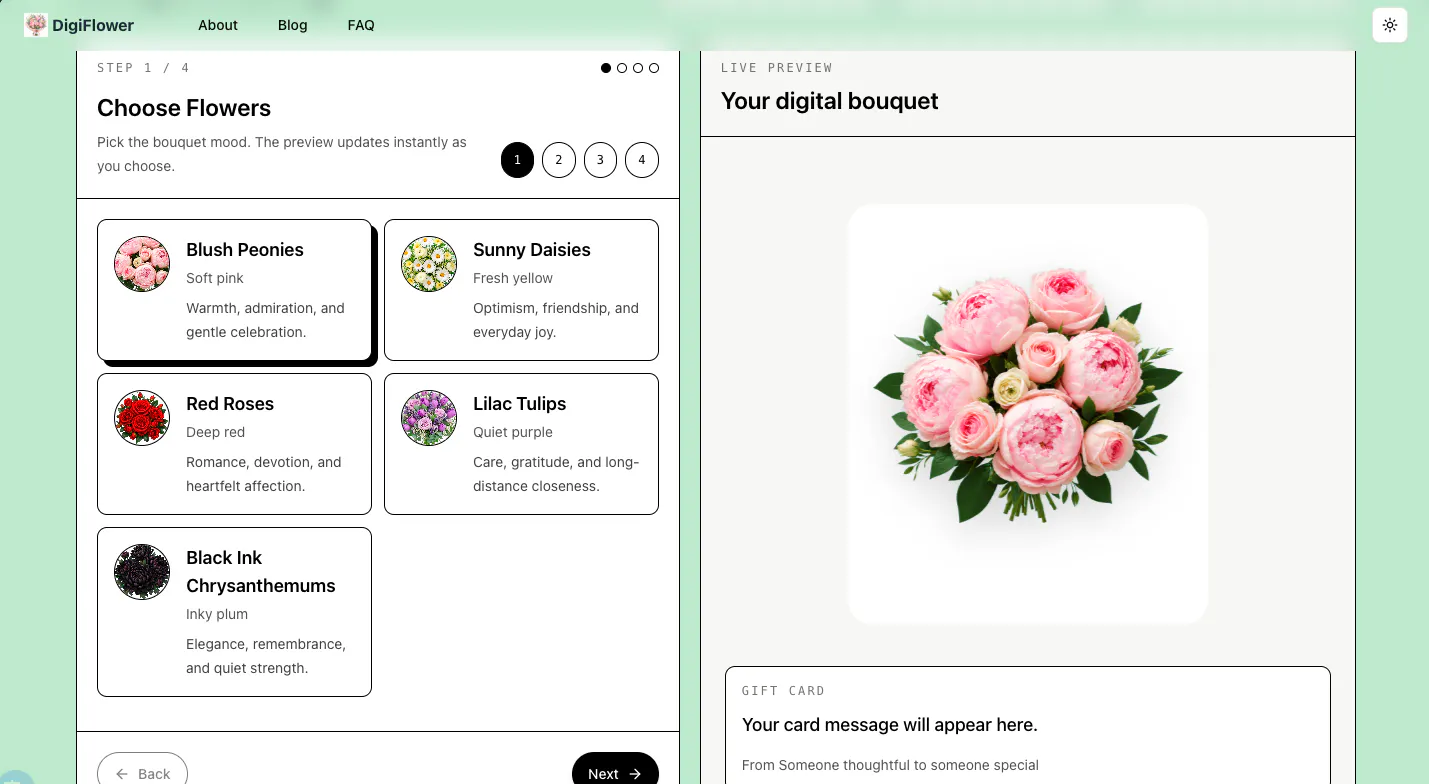1429x784 pixels.
Task: Click the "Soft pink" subtitle
Action: [x=215, y=278]
